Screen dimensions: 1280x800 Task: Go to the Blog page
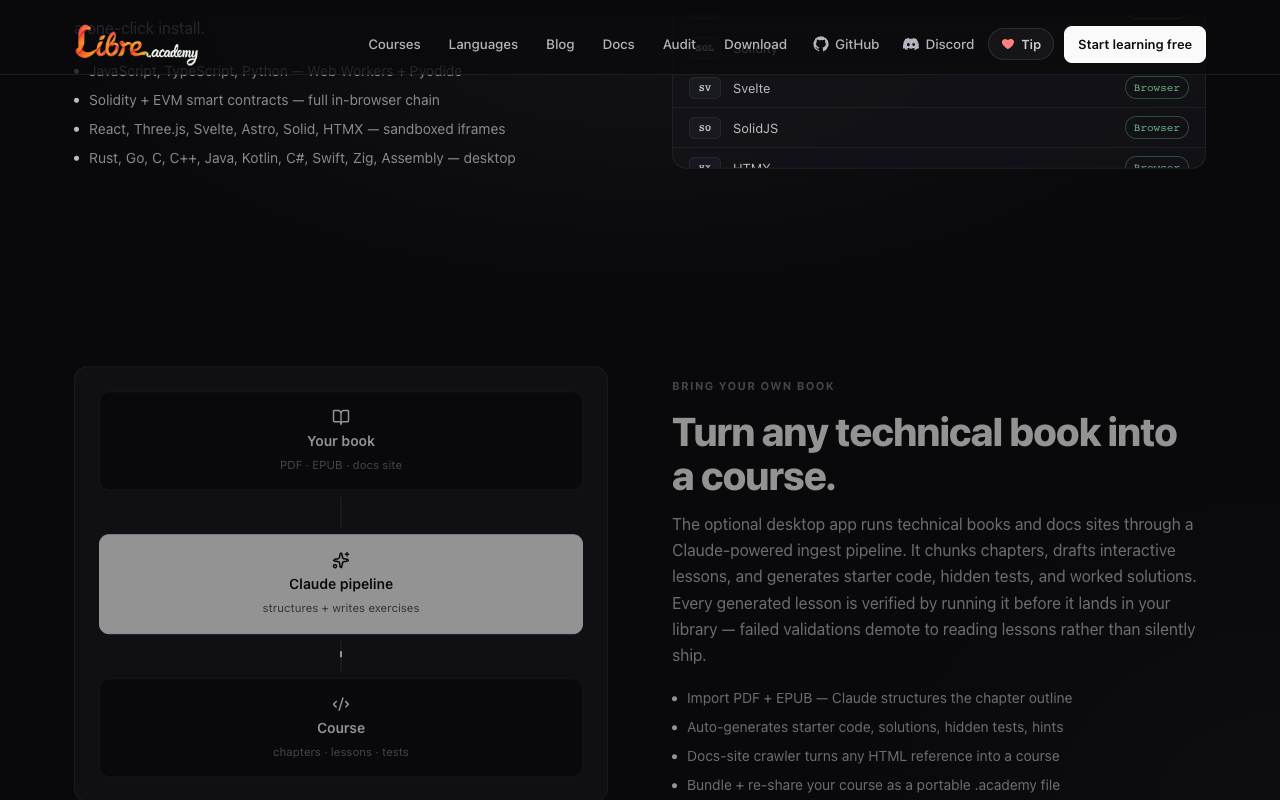[x=560, y=44]
